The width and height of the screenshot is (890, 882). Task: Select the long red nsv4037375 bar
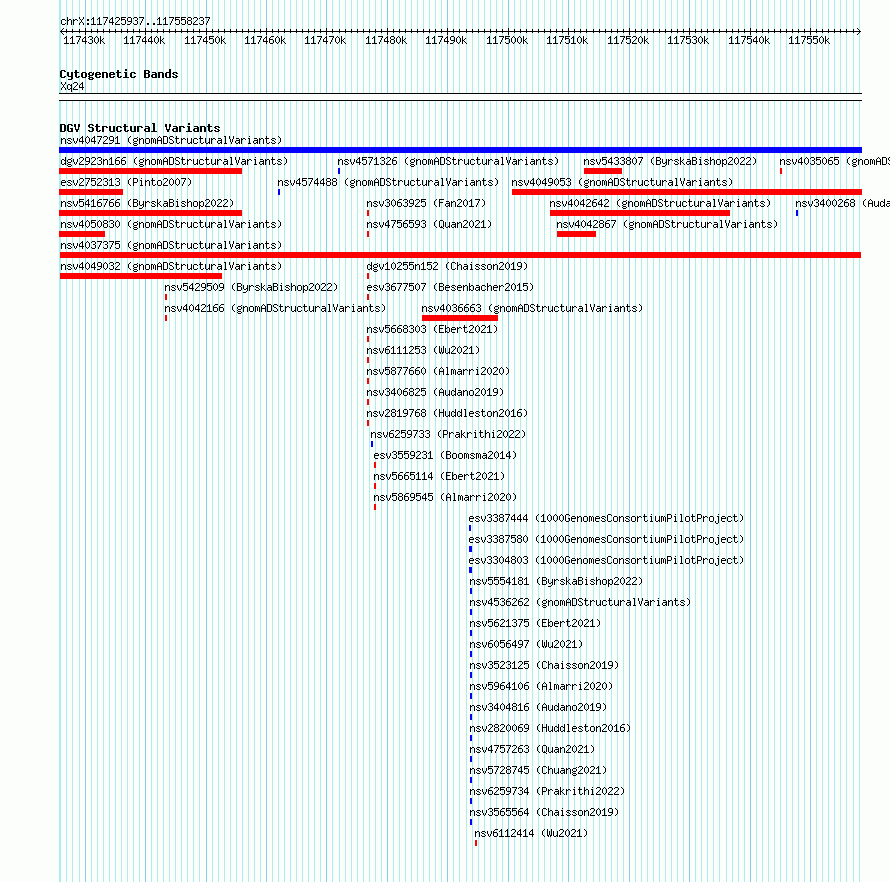460,255
